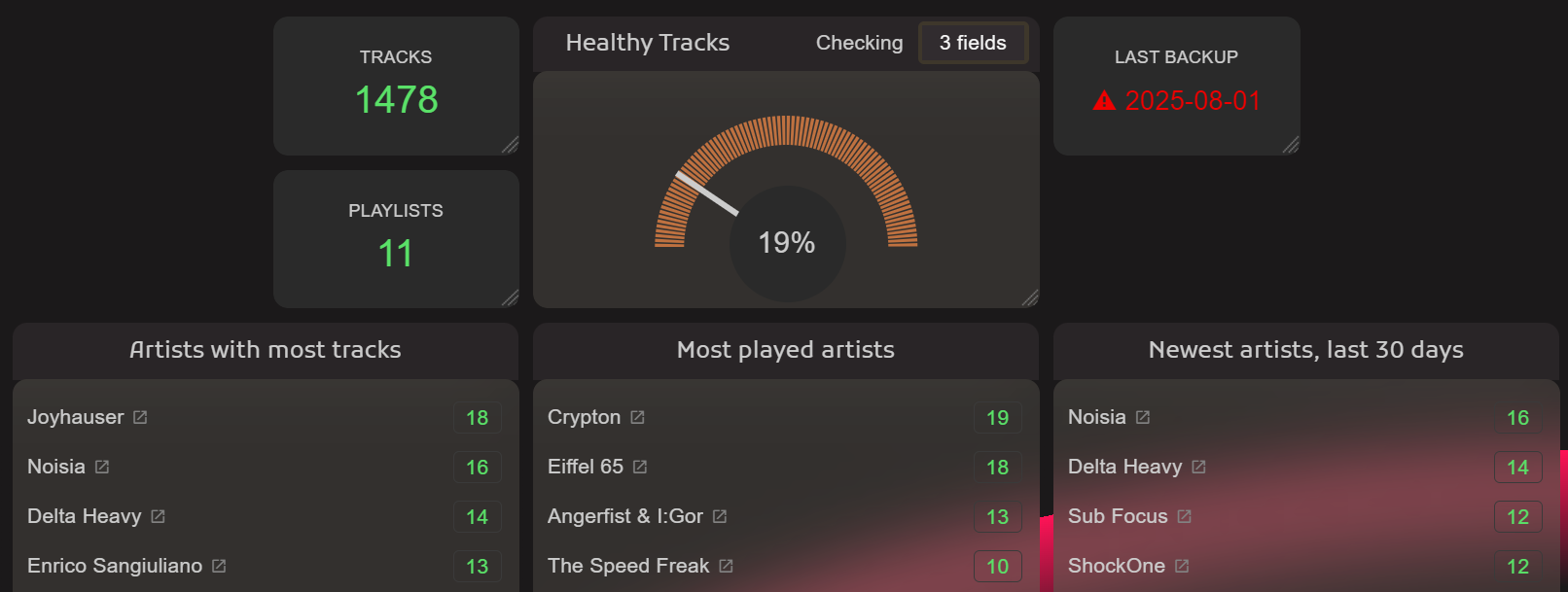Screen dimensions: 1568x592
Task: Open Noisia's link in Newest artists panel
Action: pyautogui.click(x=1141, y=416)
